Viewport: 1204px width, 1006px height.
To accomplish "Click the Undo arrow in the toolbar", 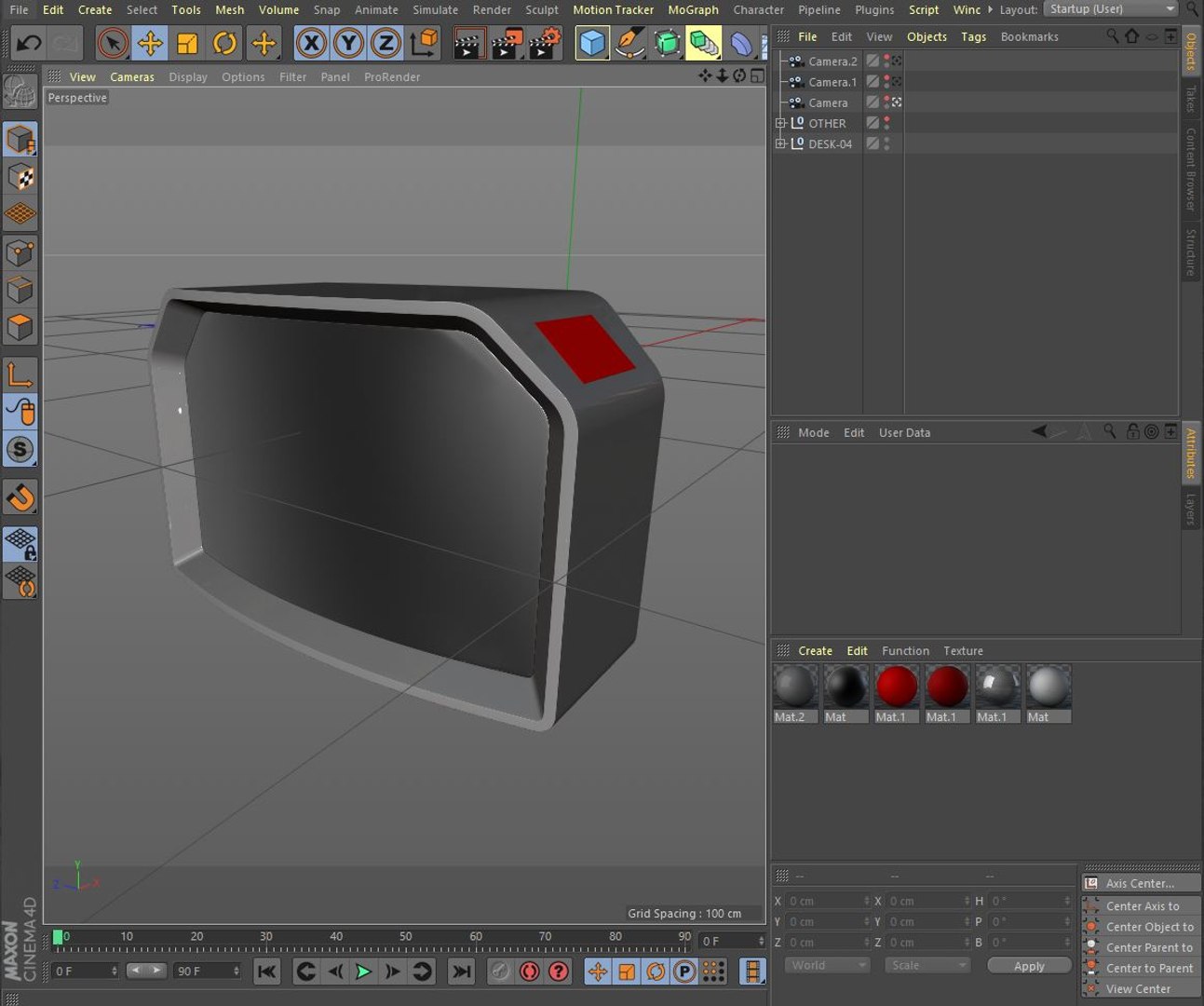I will [29, 43].
